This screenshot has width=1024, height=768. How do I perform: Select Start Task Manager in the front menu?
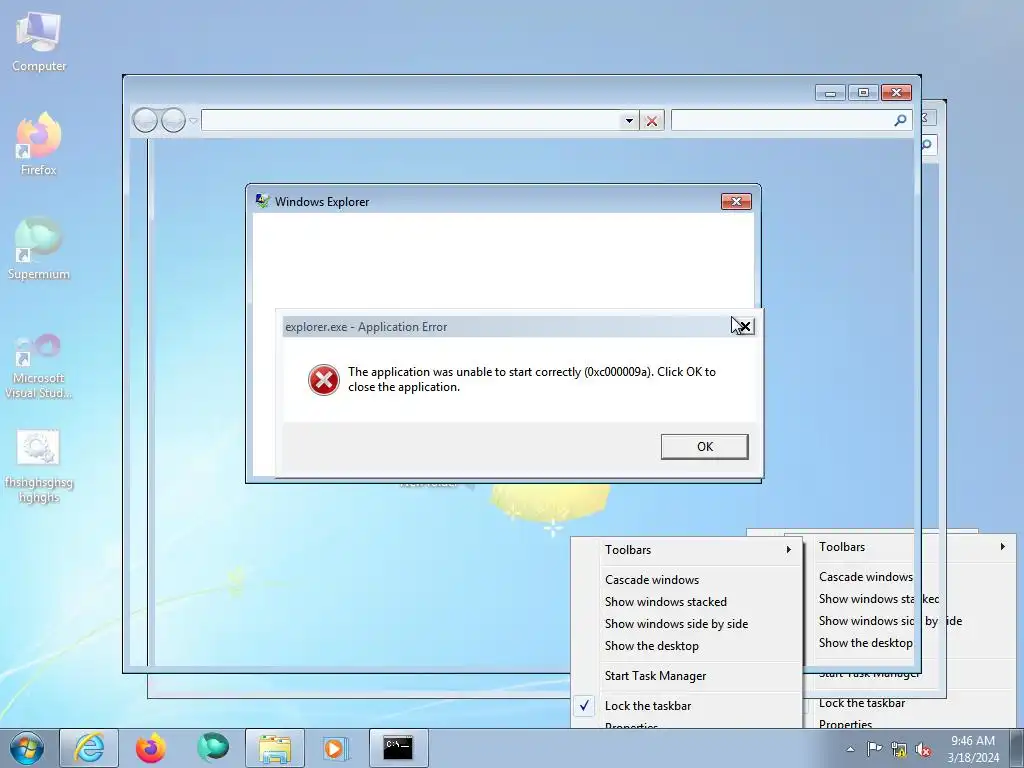[x=686, y=676]
